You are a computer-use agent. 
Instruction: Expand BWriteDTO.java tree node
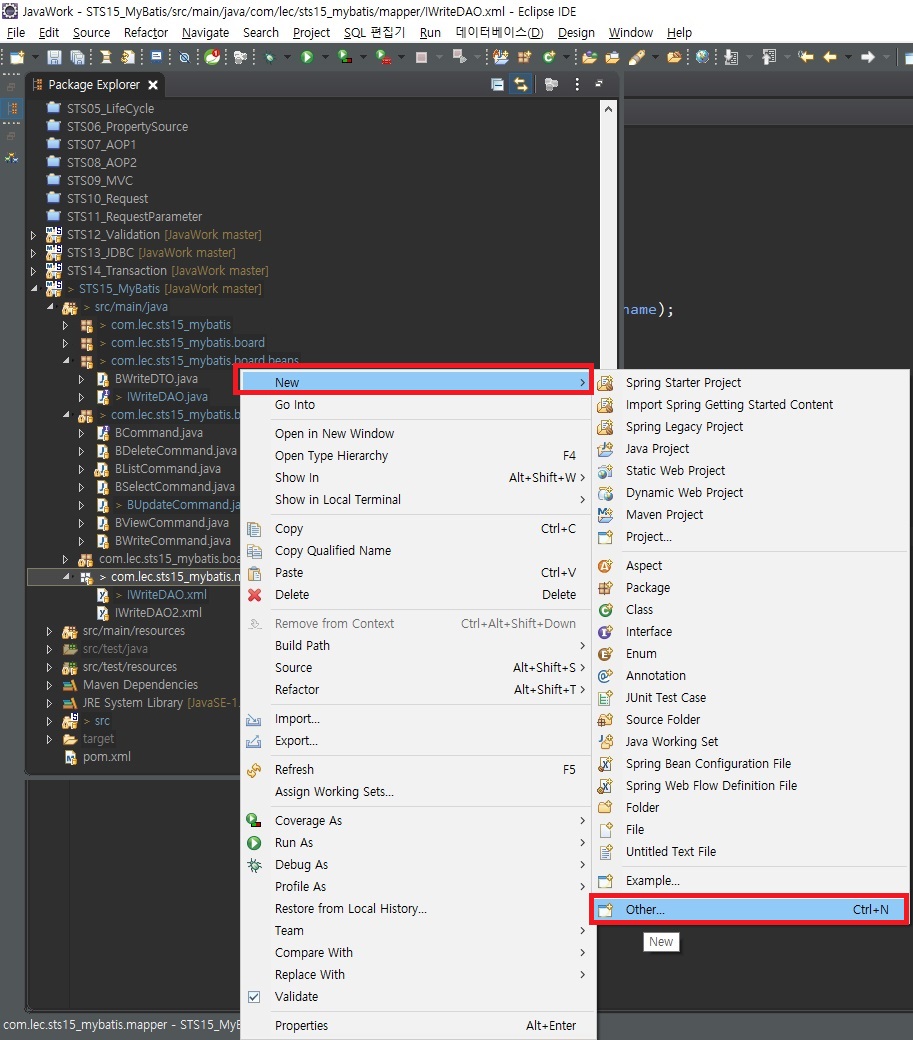tap(81, 379)
